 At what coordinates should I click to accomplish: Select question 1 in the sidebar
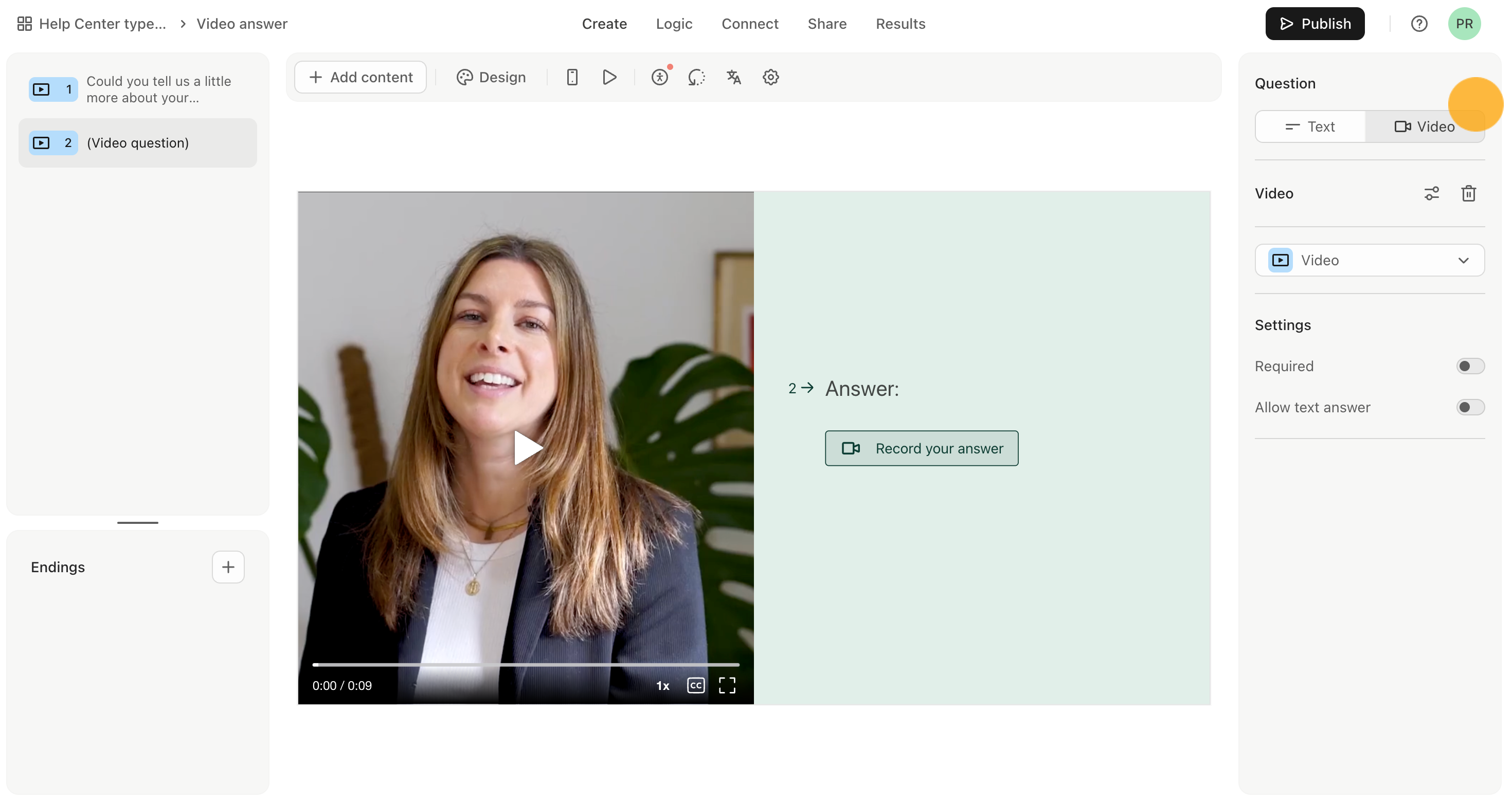point(137,89)
